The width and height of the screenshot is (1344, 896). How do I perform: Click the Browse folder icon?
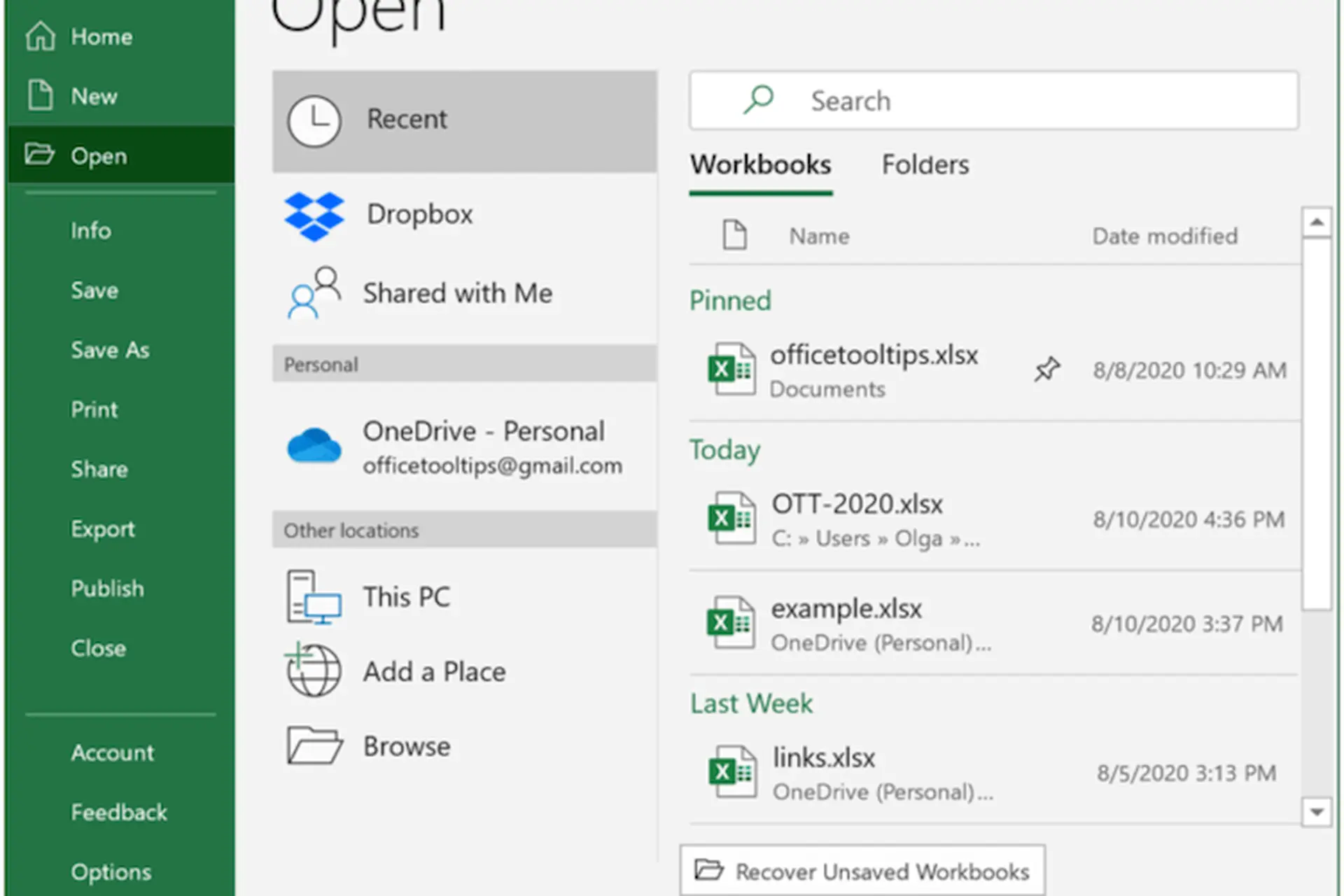[x=314, y=745]
